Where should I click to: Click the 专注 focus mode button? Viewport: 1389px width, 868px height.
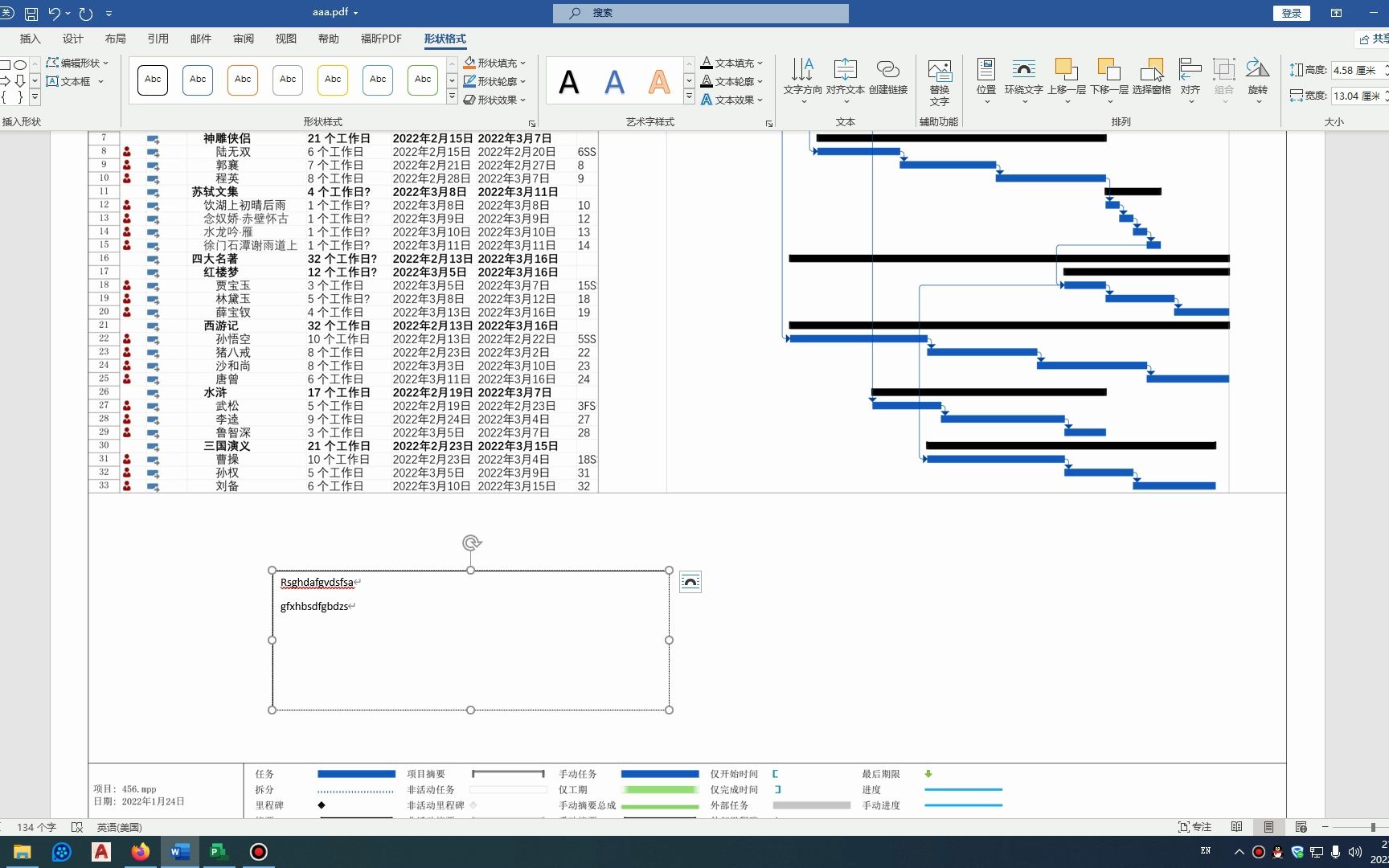tap(1194, 827)
